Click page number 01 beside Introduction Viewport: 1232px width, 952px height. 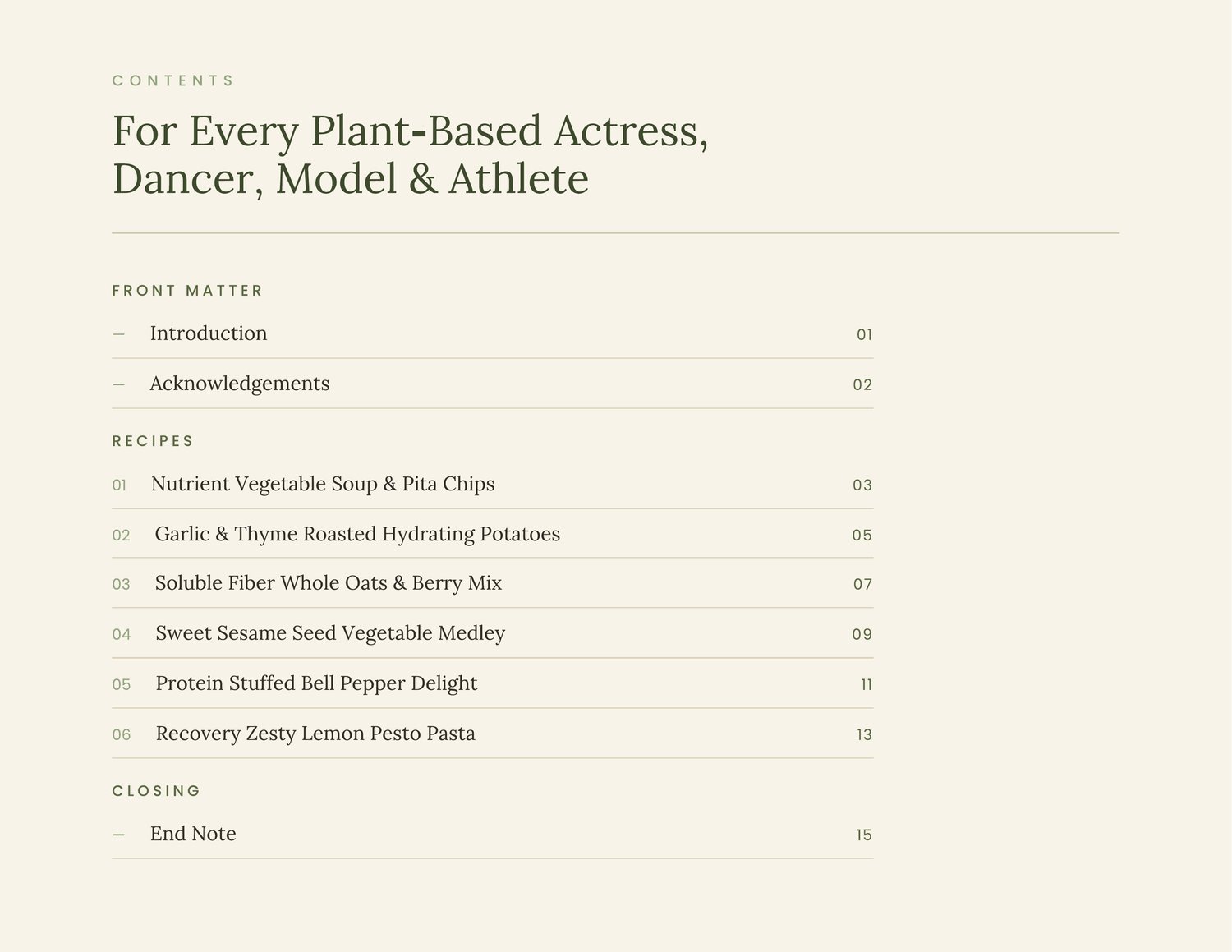(864, 334)
